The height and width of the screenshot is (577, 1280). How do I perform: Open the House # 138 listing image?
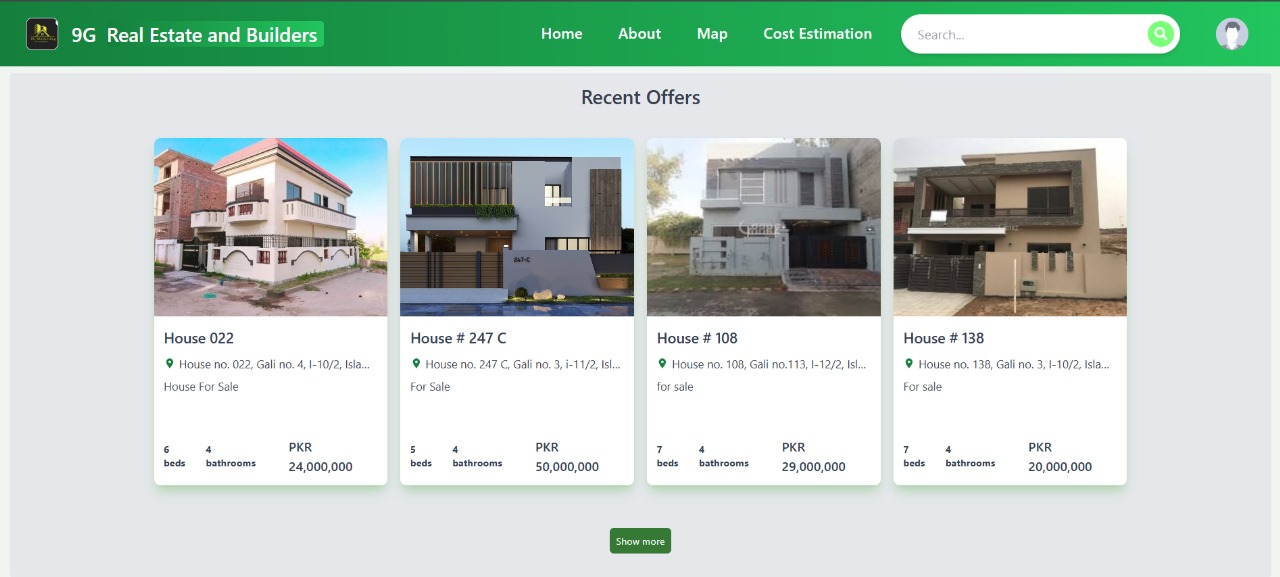point(1010,227)
